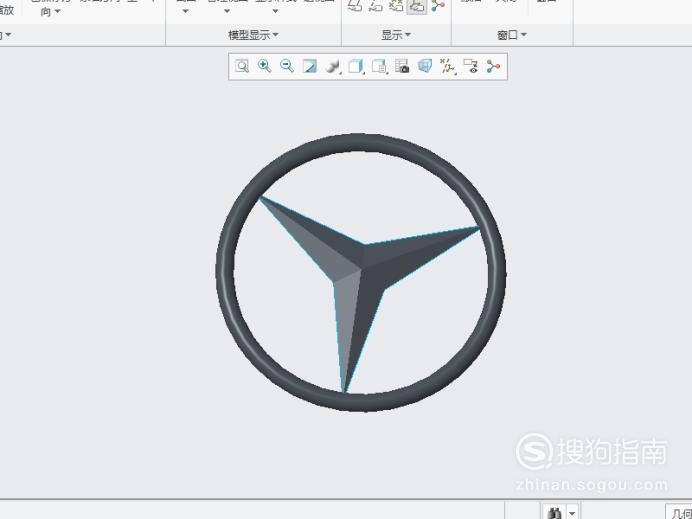Toggle the plane display icon in ribbon

tap(355, 6)
